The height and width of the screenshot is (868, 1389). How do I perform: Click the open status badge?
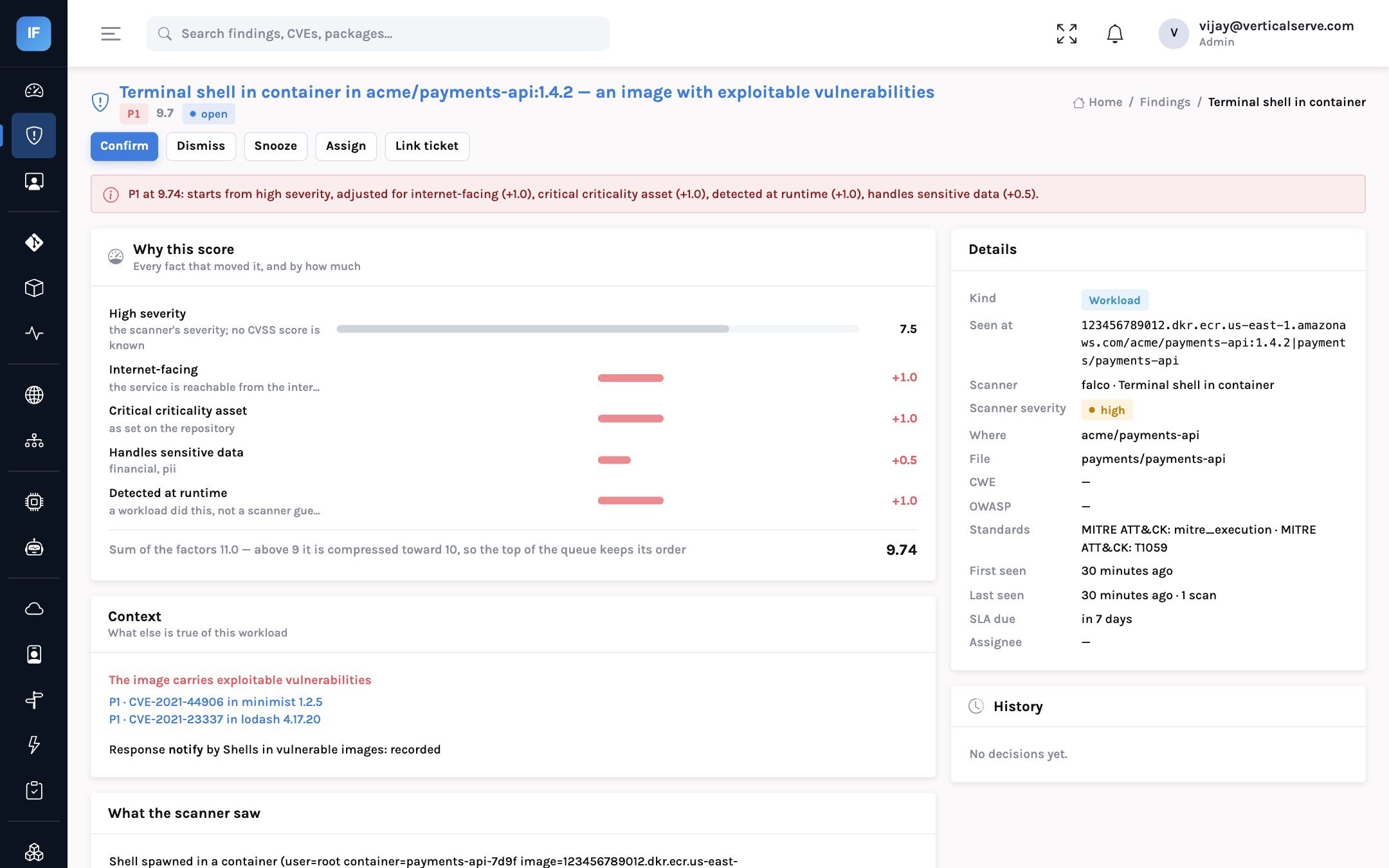coord(208,114)
